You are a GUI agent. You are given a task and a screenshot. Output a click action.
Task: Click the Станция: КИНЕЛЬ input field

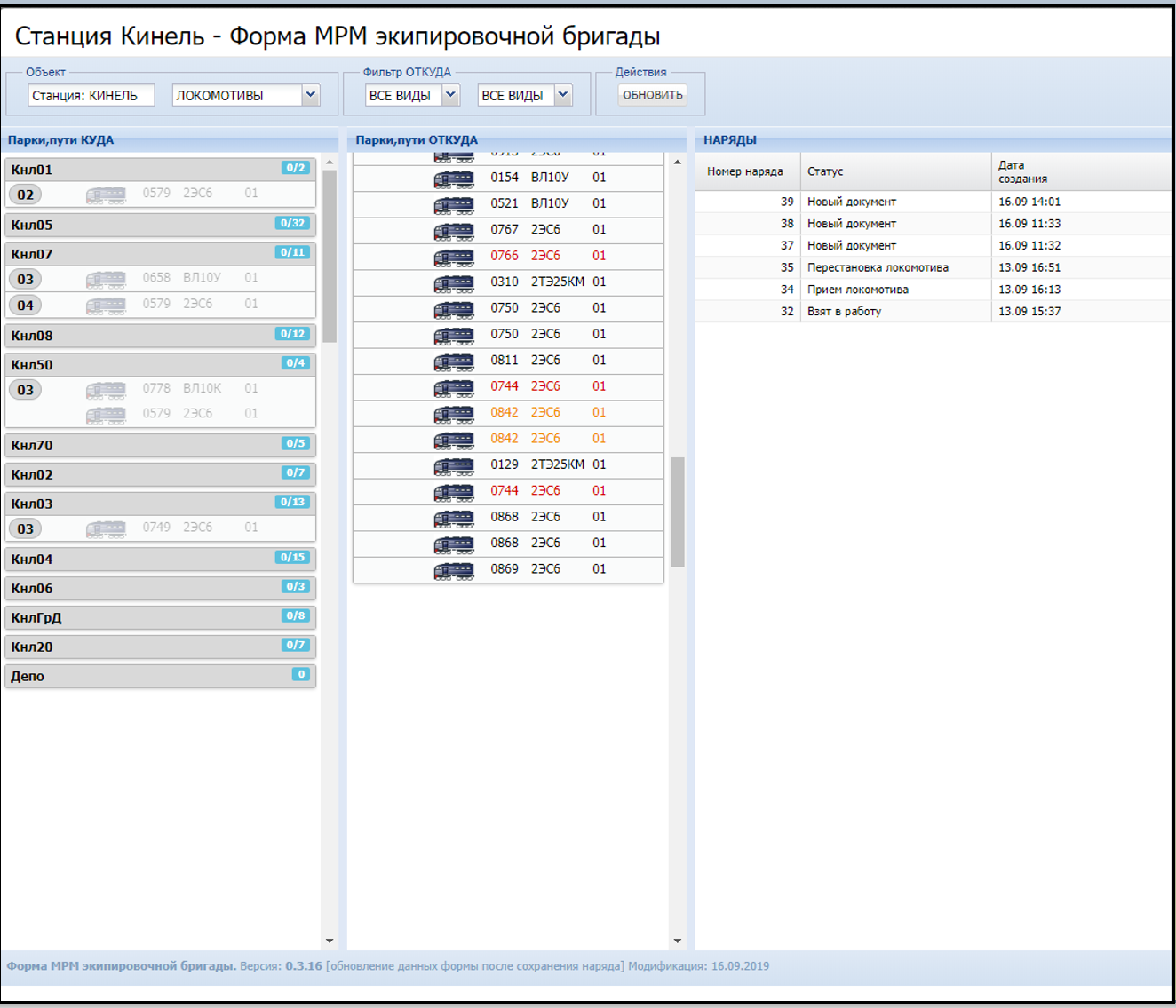coord(91,95)
